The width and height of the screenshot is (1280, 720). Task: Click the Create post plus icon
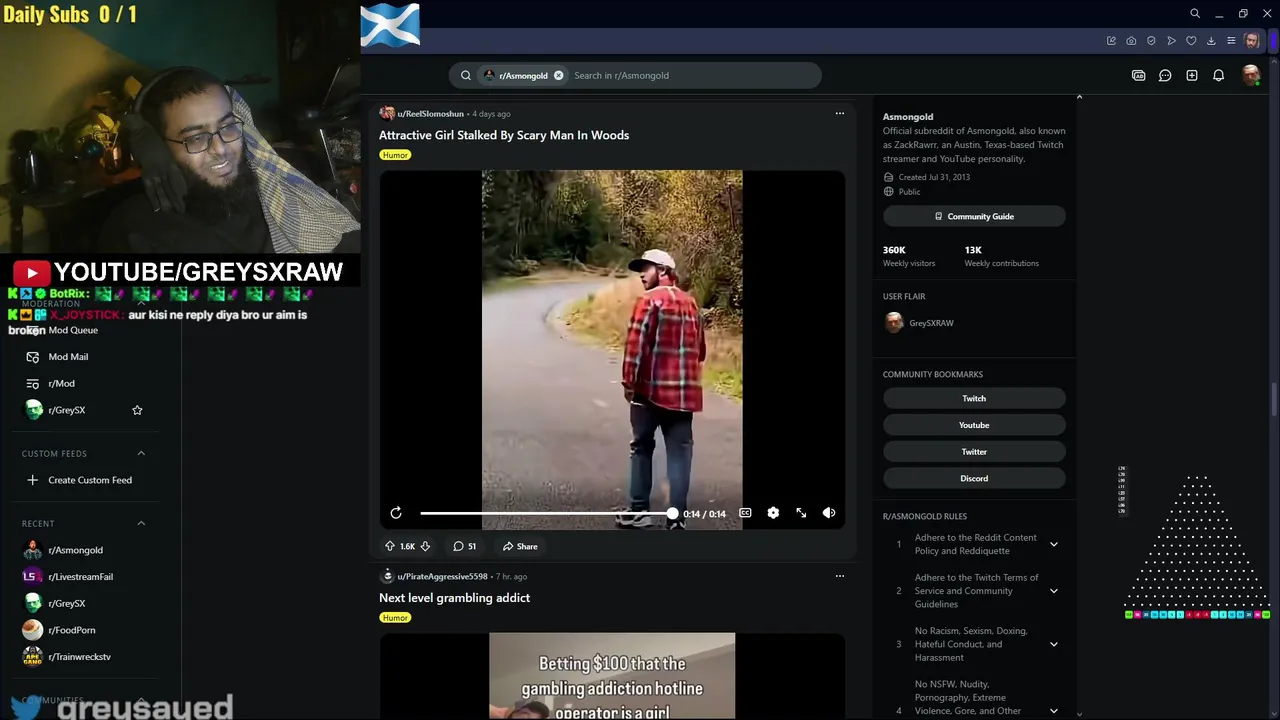[x=1192, y=75]
